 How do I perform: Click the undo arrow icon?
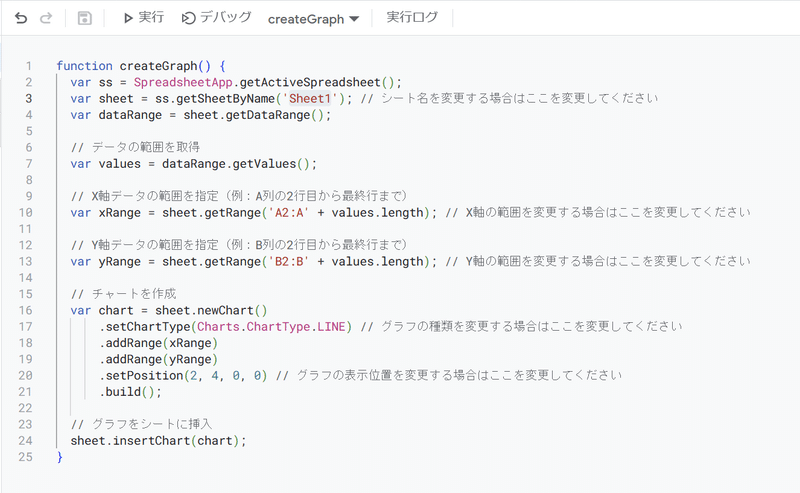point(21,19)
